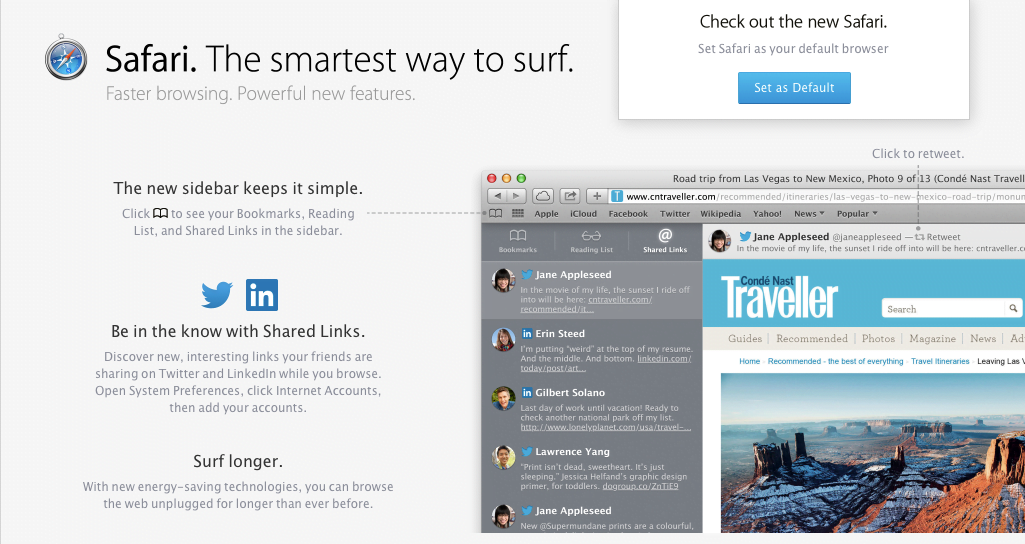Click "Be in the know with Shared Links." heading
1025x544 pixels.
point(238,332)
